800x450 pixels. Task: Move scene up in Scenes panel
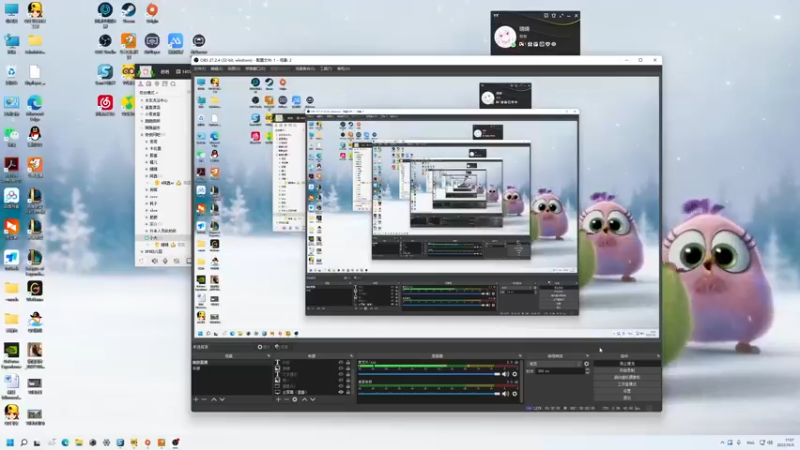[214, 399]
